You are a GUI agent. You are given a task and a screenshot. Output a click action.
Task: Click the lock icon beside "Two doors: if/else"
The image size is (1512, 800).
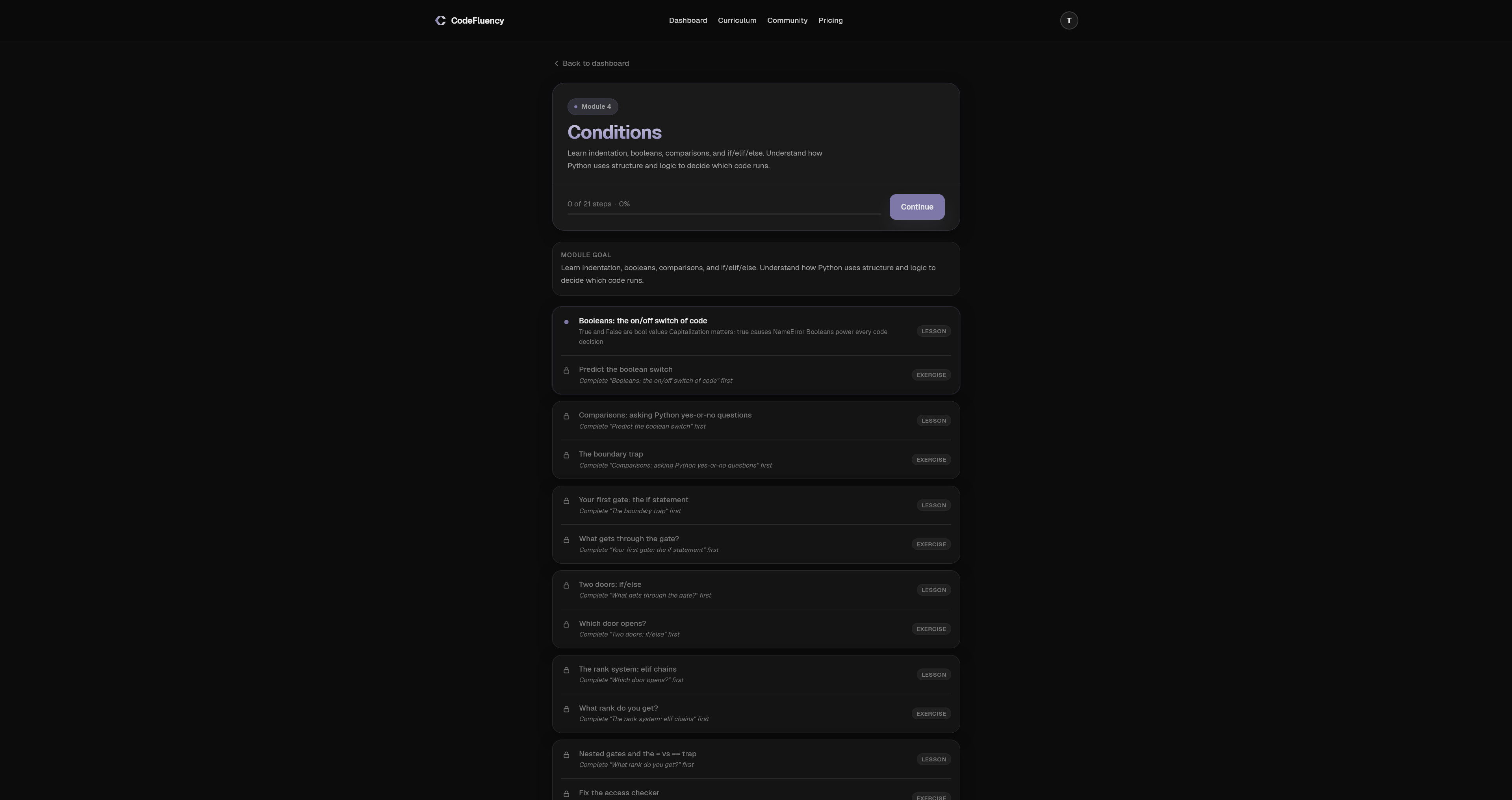point(566,585)
